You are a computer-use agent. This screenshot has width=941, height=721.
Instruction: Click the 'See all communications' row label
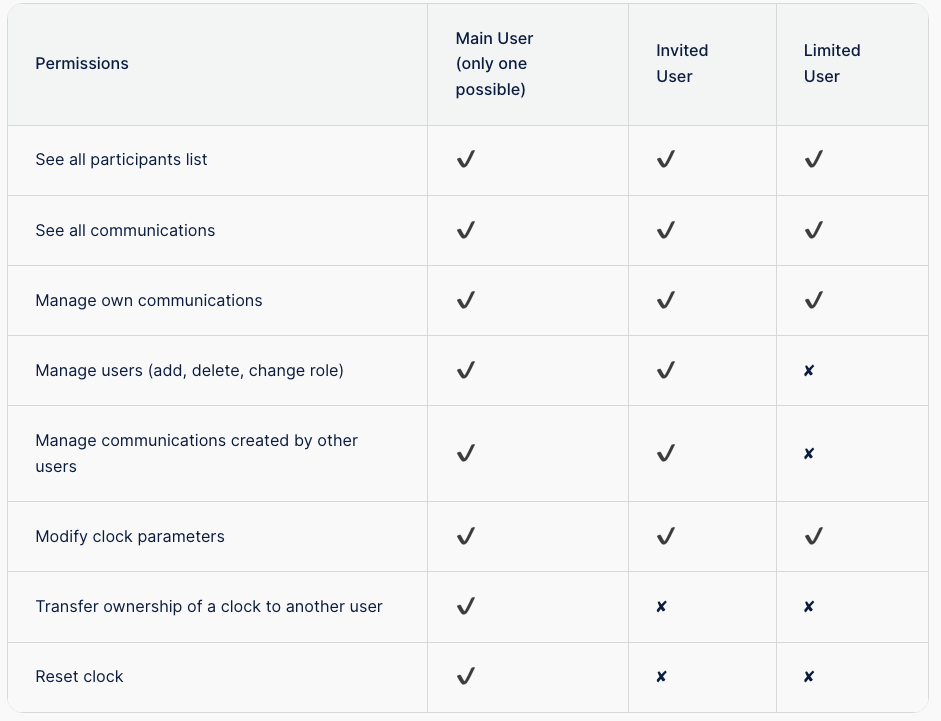125,231
